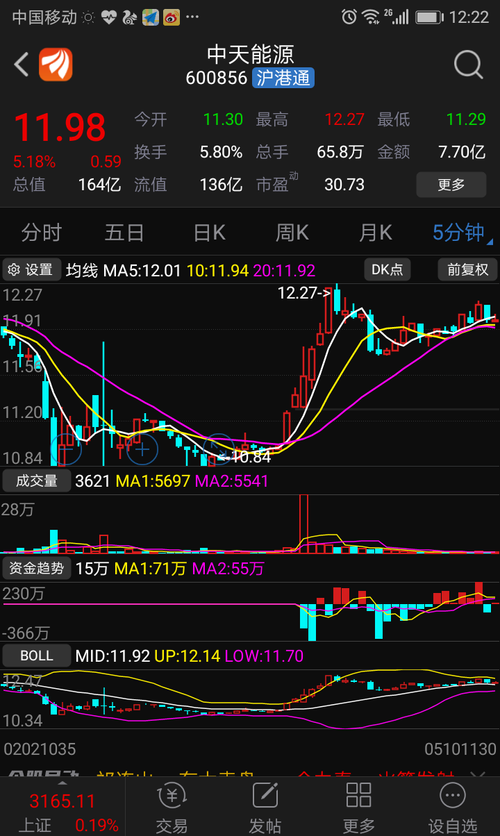500x836 pixels.
Task: Tap the 更多 quote details button
Action: coord(451,184)
